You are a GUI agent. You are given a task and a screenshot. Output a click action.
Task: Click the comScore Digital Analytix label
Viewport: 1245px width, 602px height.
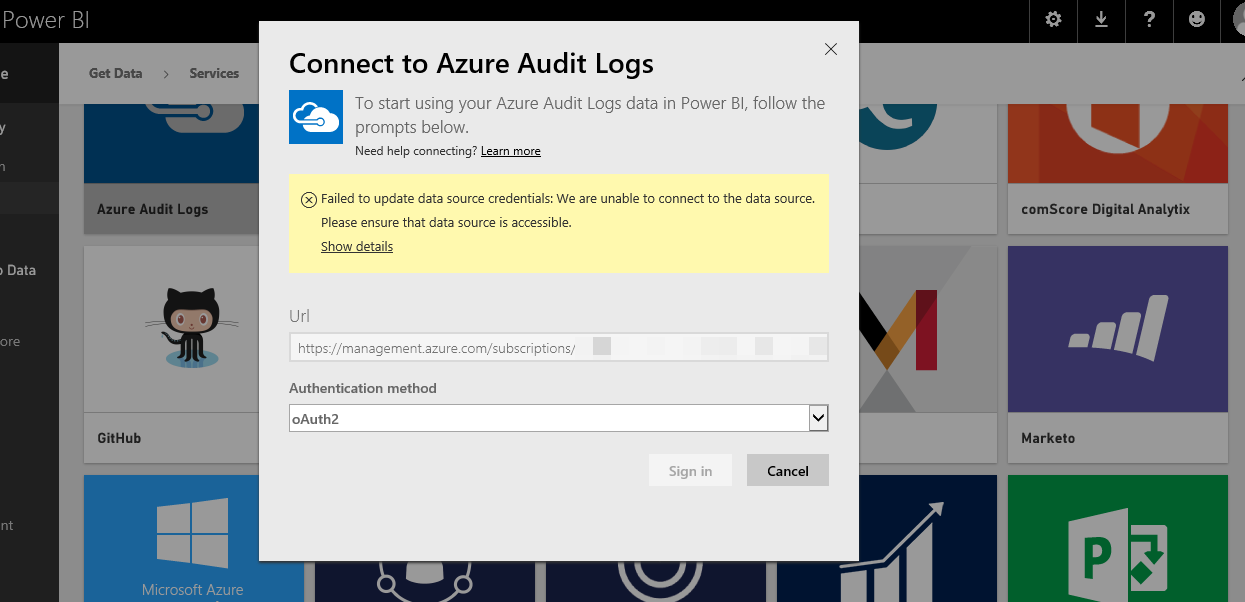pos(1105,209)
